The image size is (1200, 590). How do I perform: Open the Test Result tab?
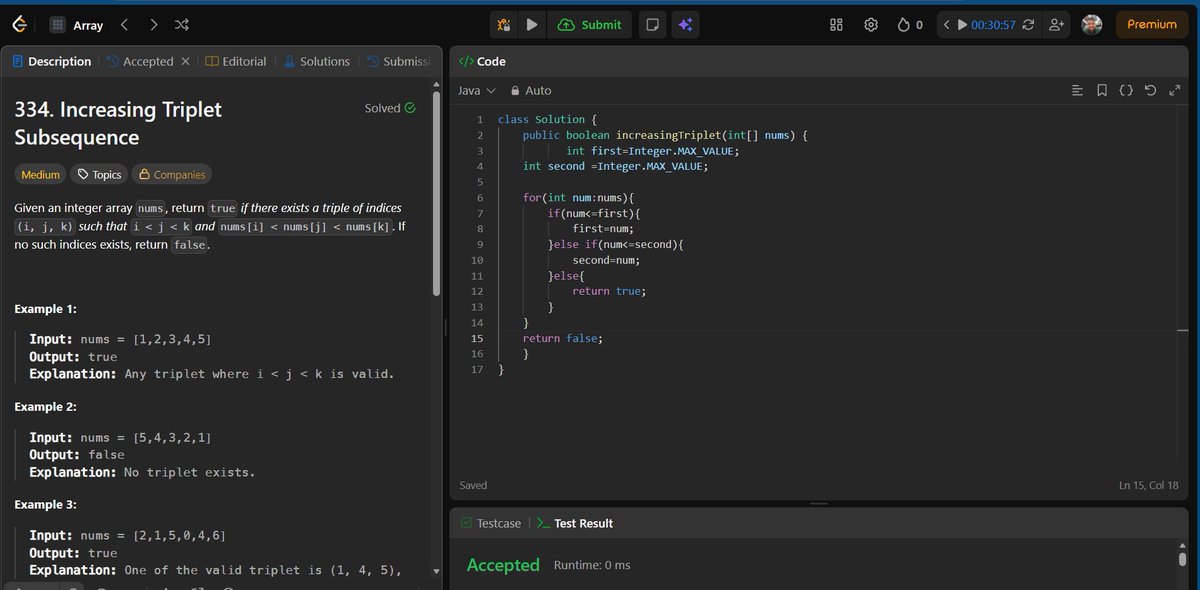point(575,523)
